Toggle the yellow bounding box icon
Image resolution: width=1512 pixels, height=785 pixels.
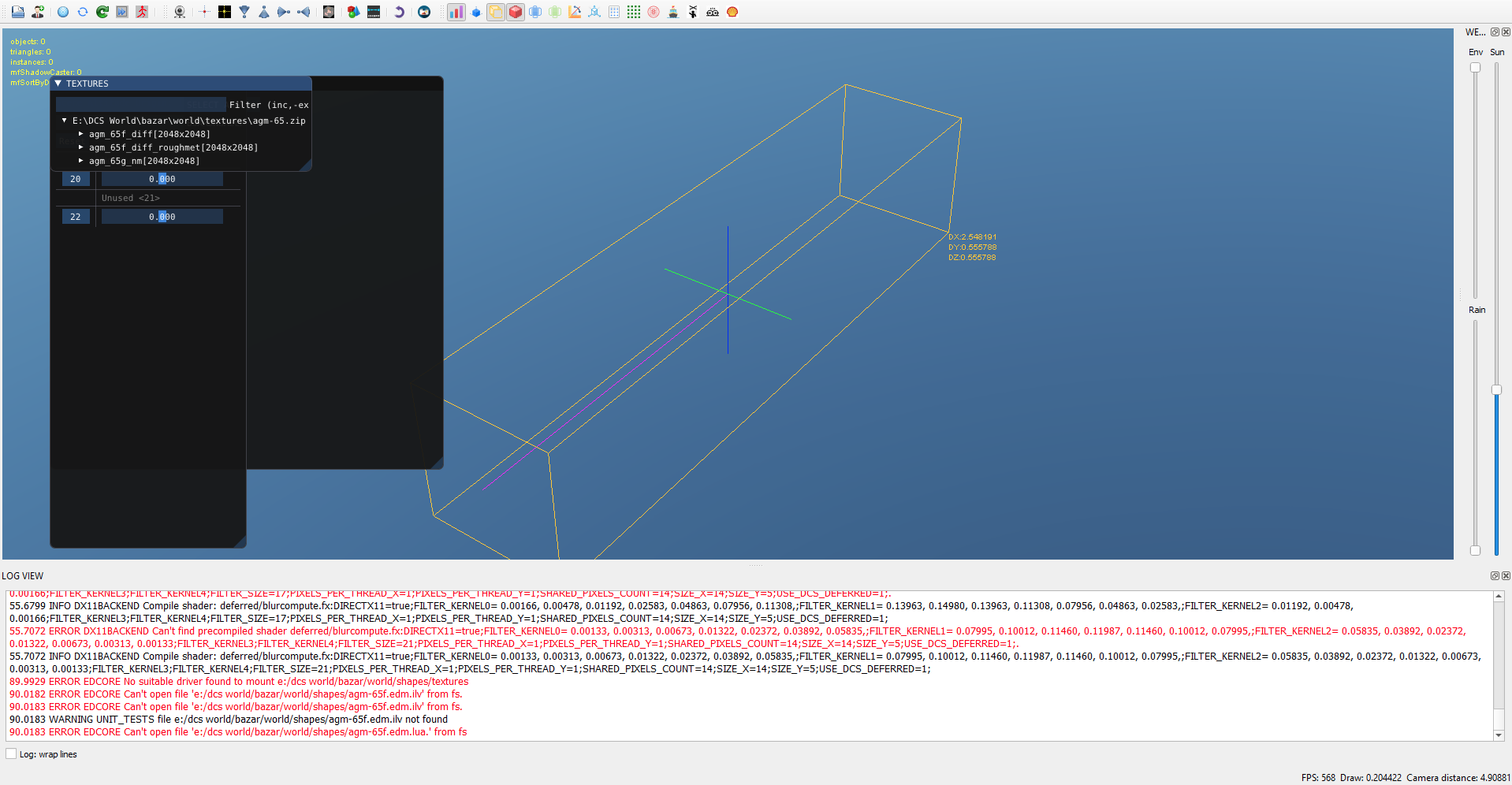(496, 12)
